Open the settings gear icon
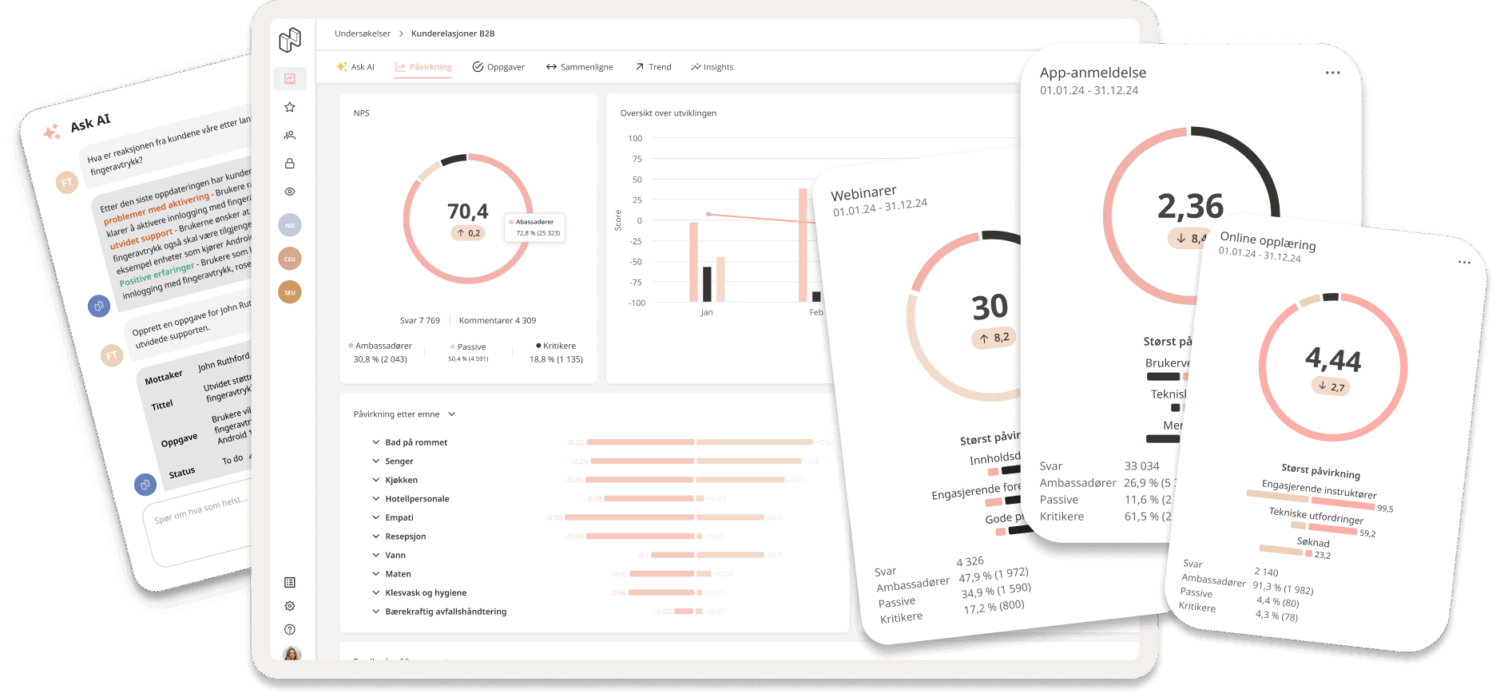This screenshot has width=1500, height=697. [x=290, y=606]
